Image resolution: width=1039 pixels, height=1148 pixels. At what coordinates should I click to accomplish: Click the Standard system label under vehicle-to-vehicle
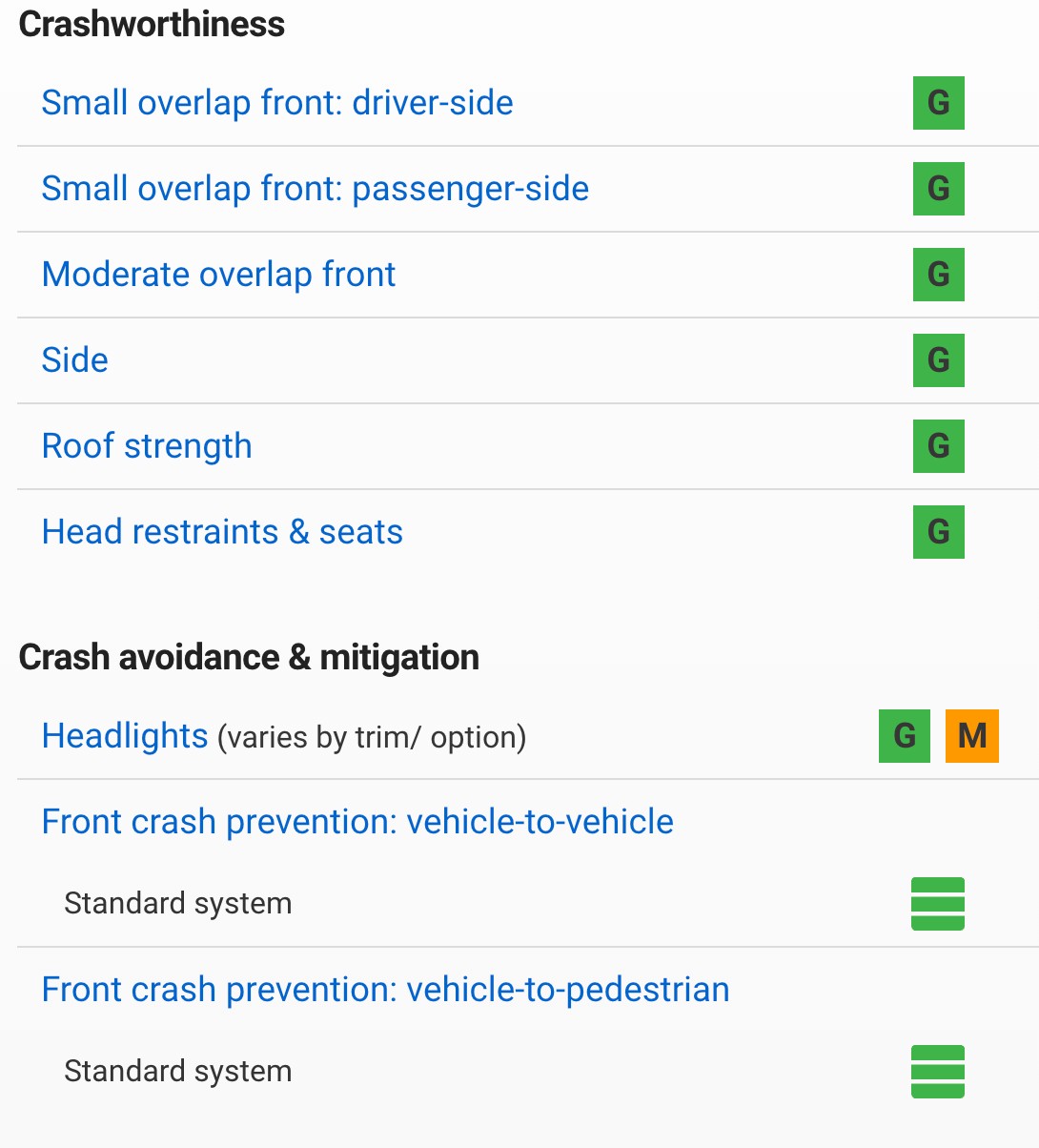pos(178,904)
